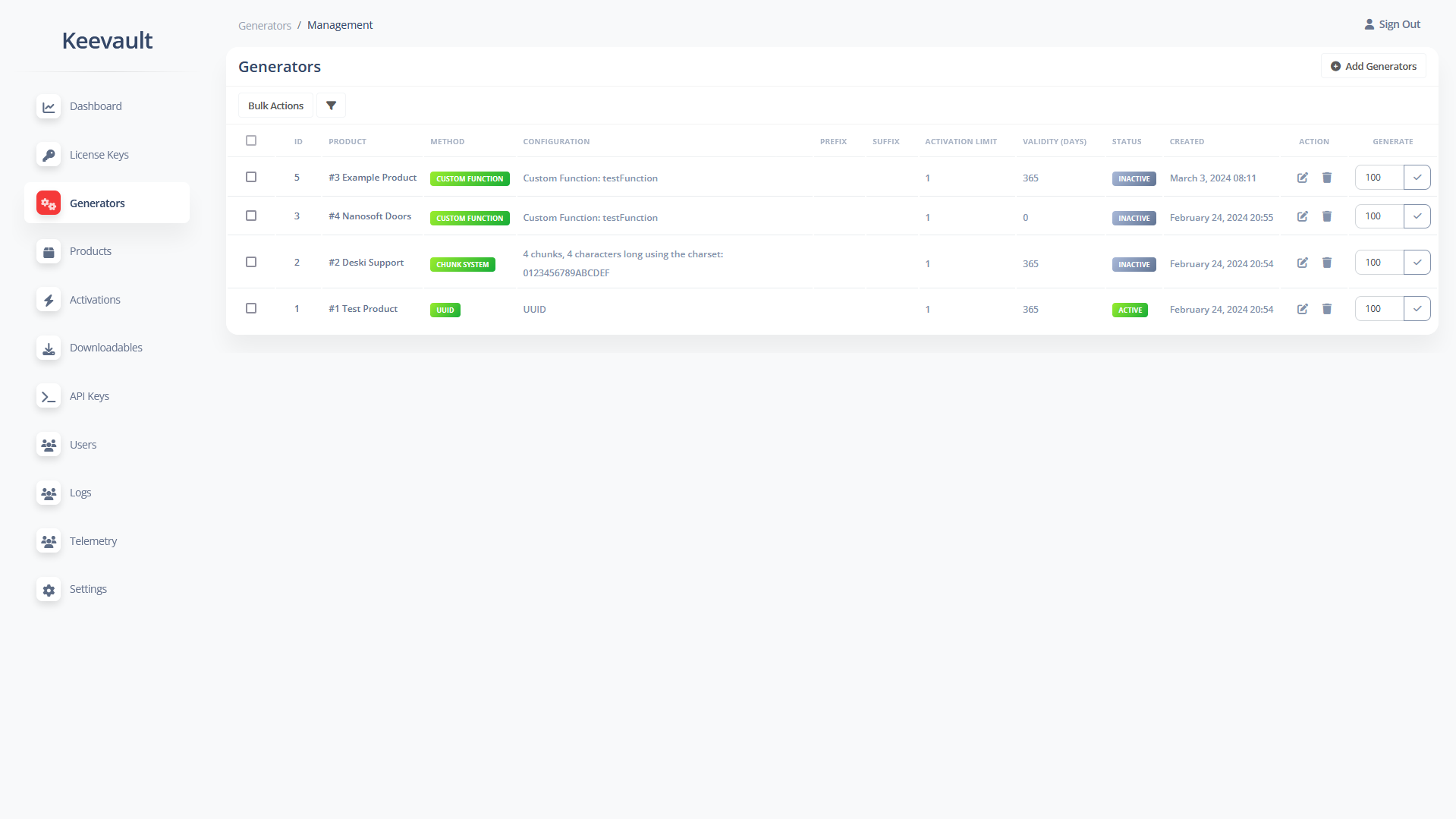Toggle the select-all generators checkbox
Image resolution: width=1456 pixels, height=819 pixels.
point(251,140)
